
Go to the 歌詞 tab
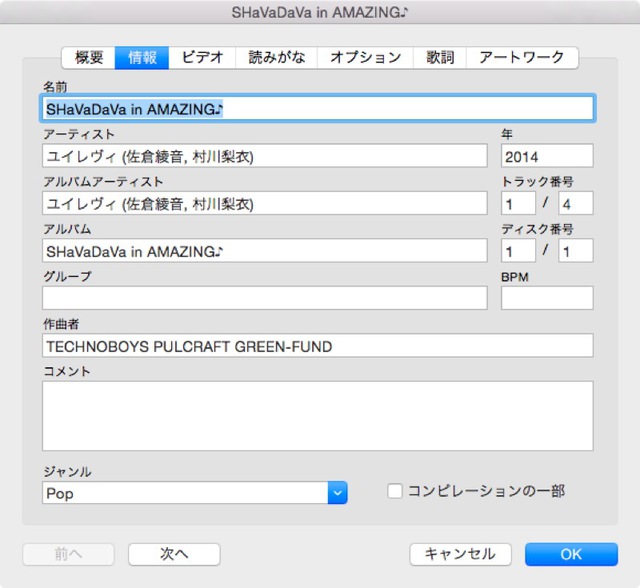[440, 58]
